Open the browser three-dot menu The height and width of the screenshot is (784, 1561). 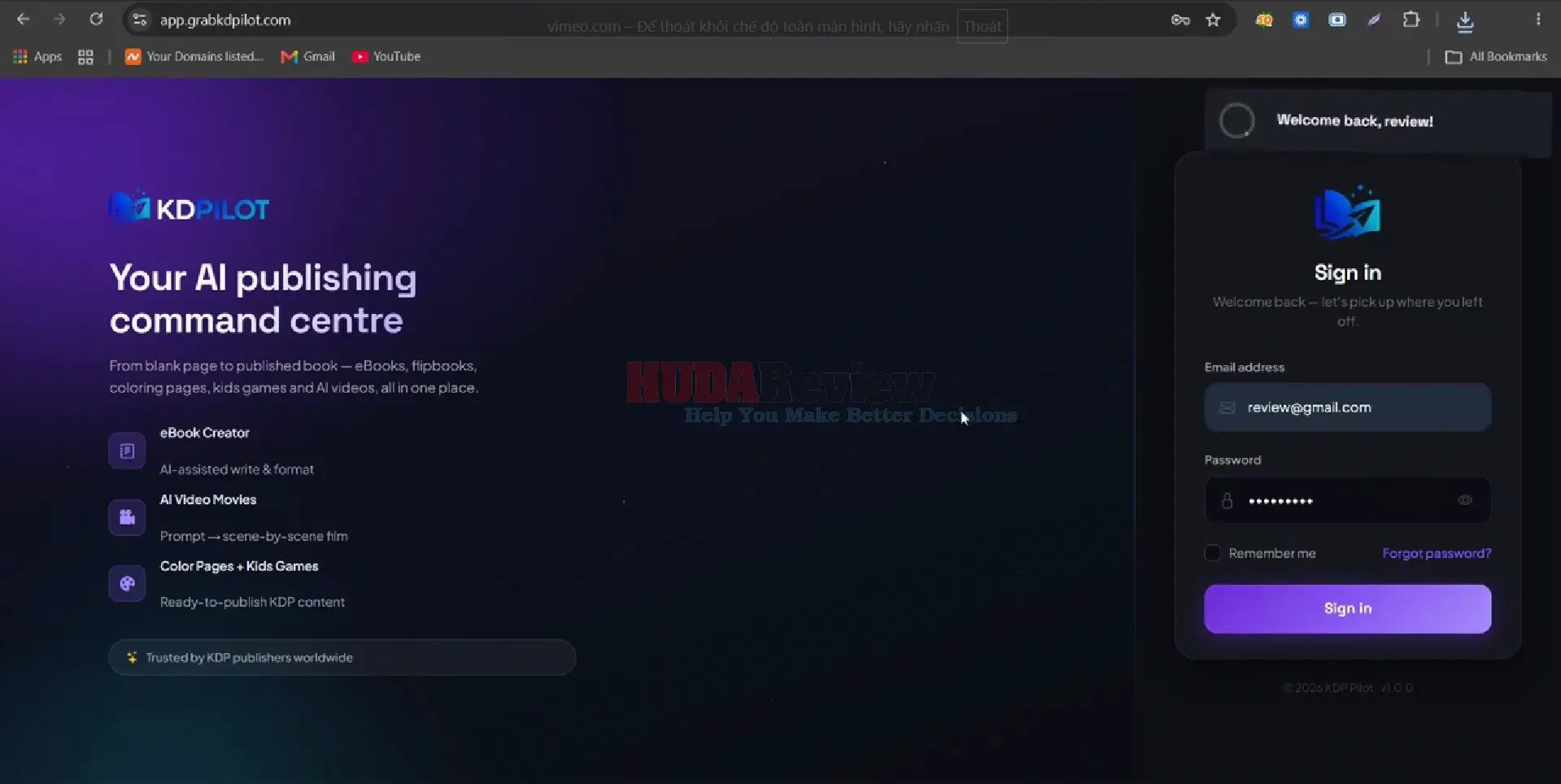click(x=1538, y=19)
